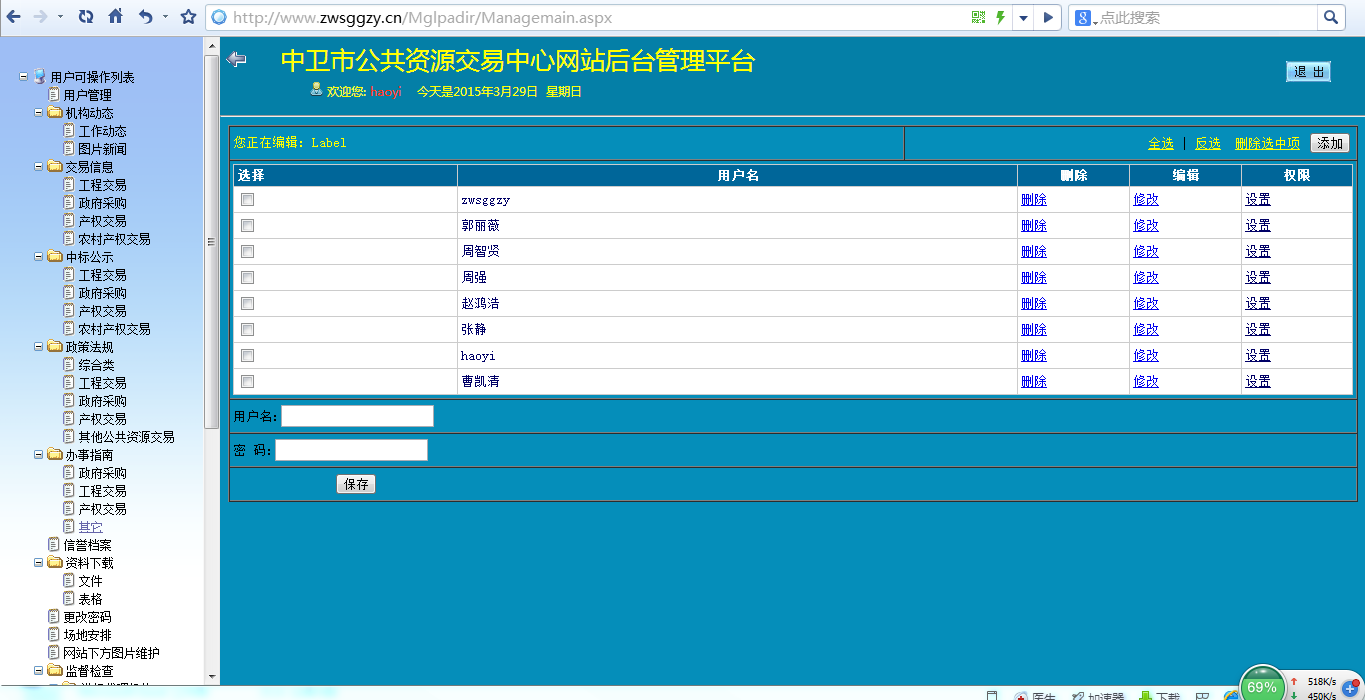Click the green lightning speed mode icon
Viewport: 1365px width, 700px height.
point(1000,17)
